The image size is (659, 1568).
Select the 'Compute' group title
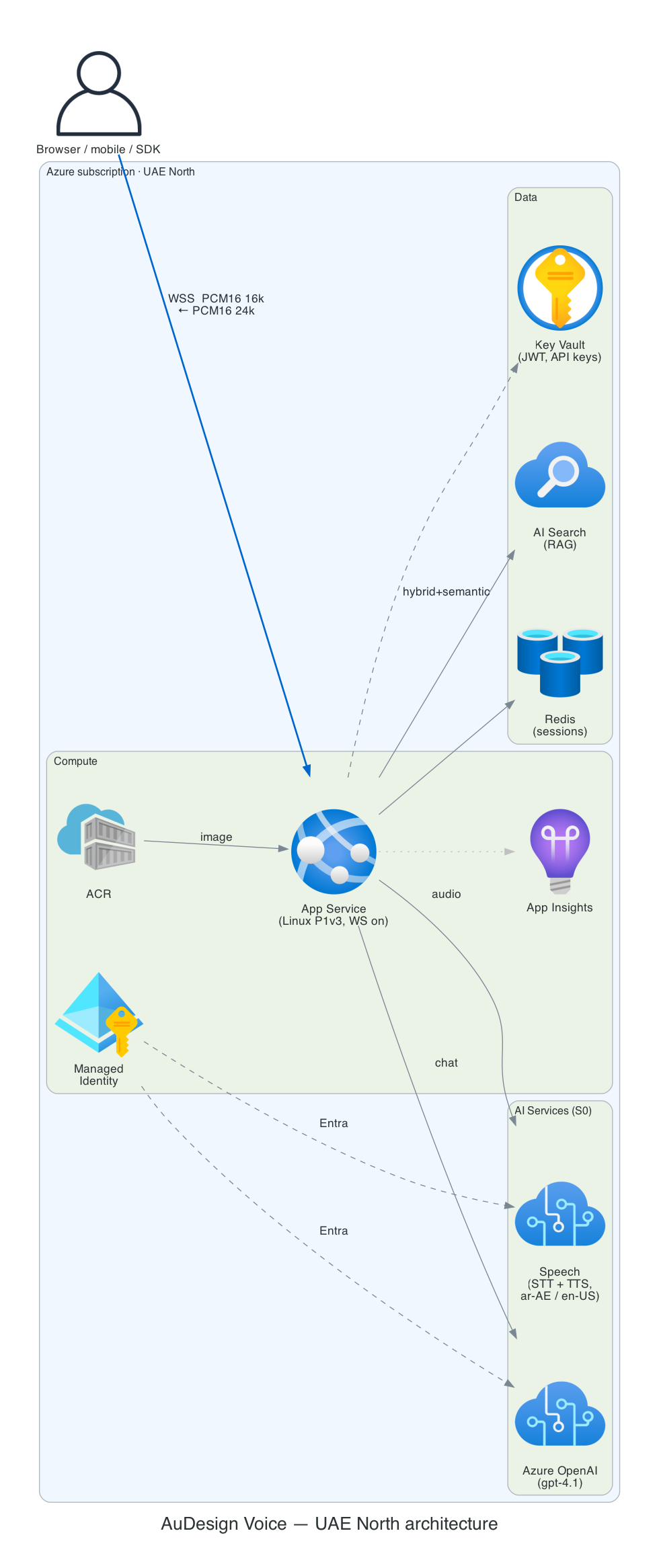tap(75, 761)
